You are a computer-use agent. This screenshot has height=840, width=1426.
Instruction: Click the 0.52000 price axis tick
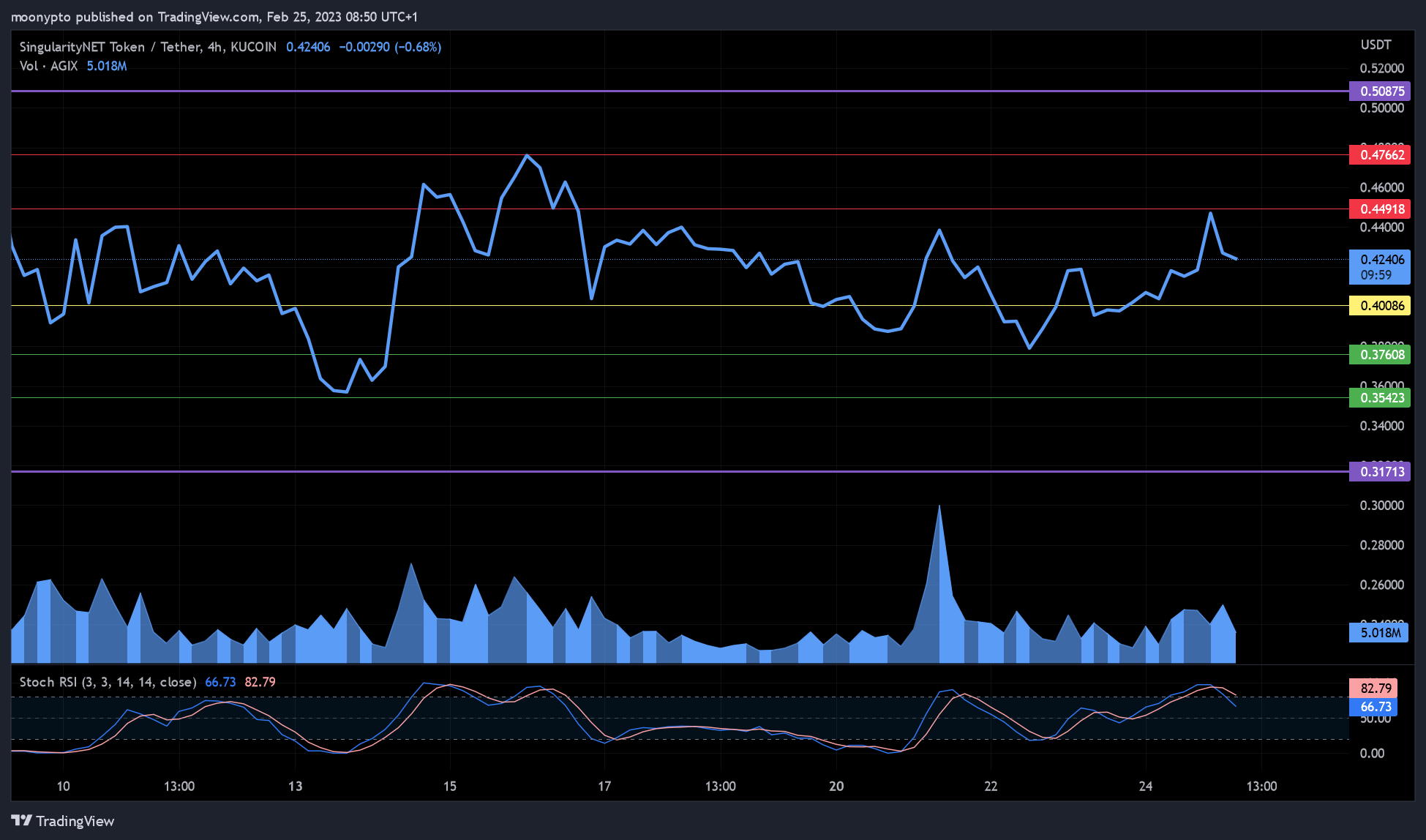(x=1382, y=69)
